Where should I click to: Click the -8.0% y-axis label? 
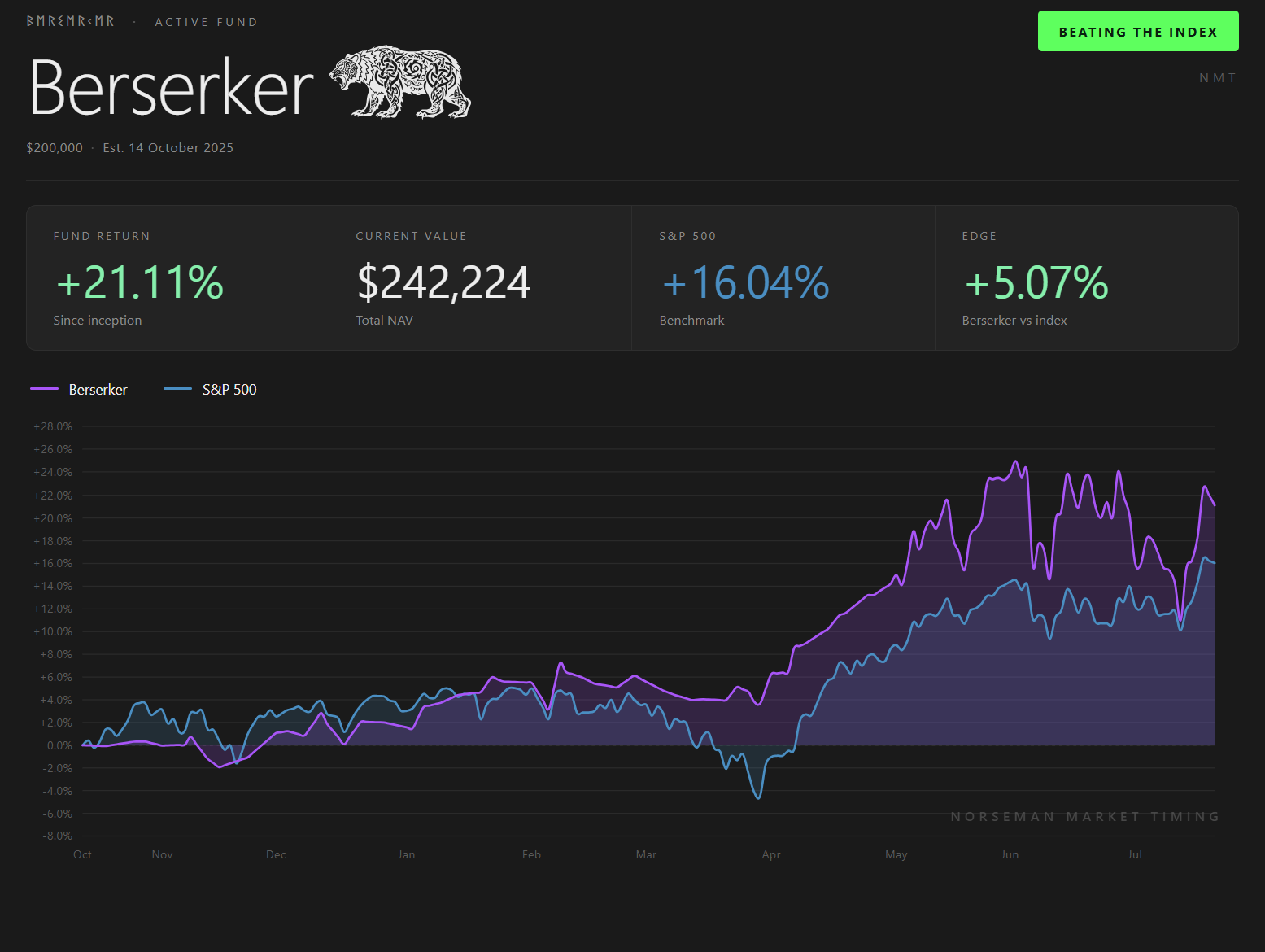57,836
